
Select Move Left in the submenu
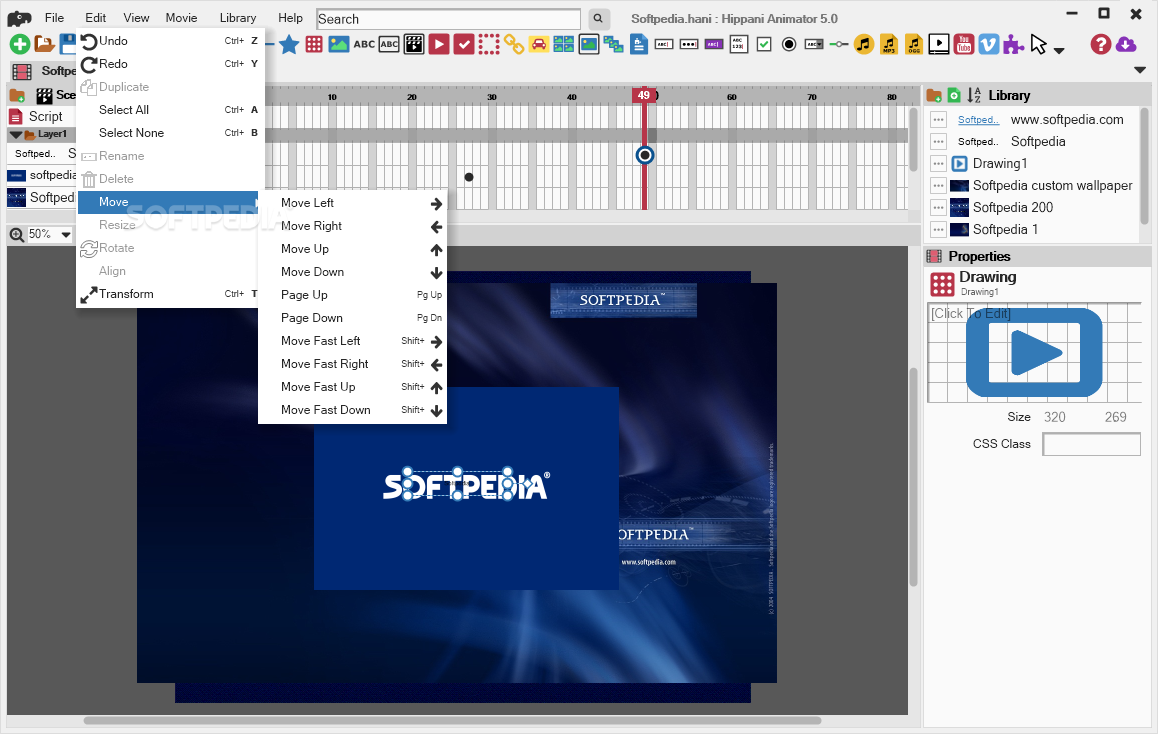[x=352, y=202]
